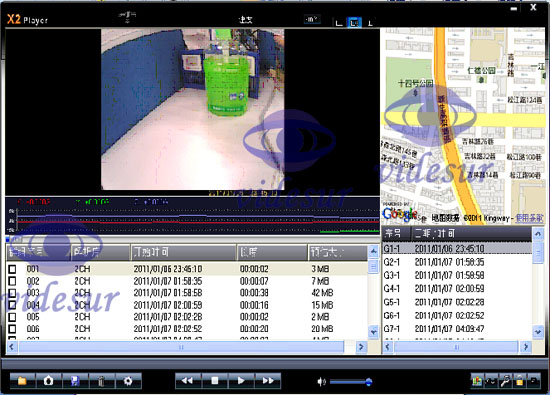
Task: Tick the checkbox for file 001
Action: click(12, 269)
